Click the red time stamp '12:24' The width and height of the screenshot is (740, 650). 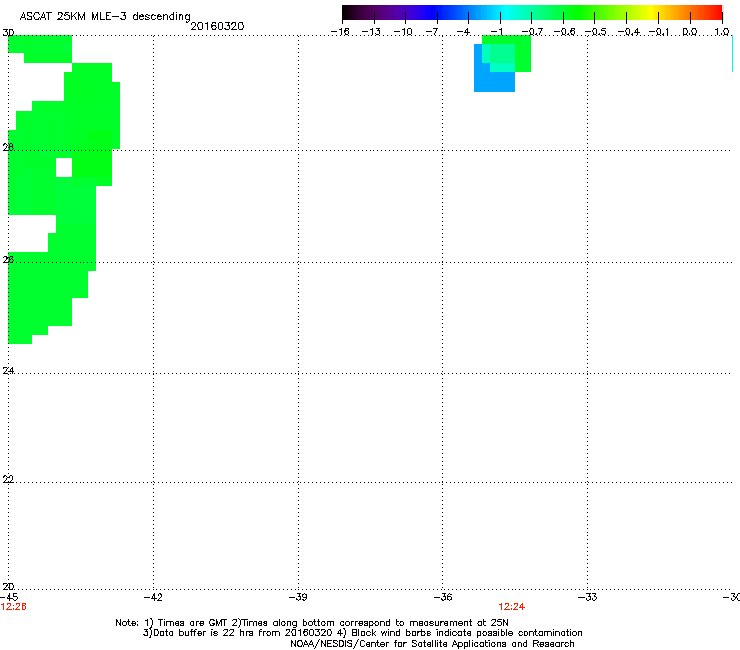512,607
